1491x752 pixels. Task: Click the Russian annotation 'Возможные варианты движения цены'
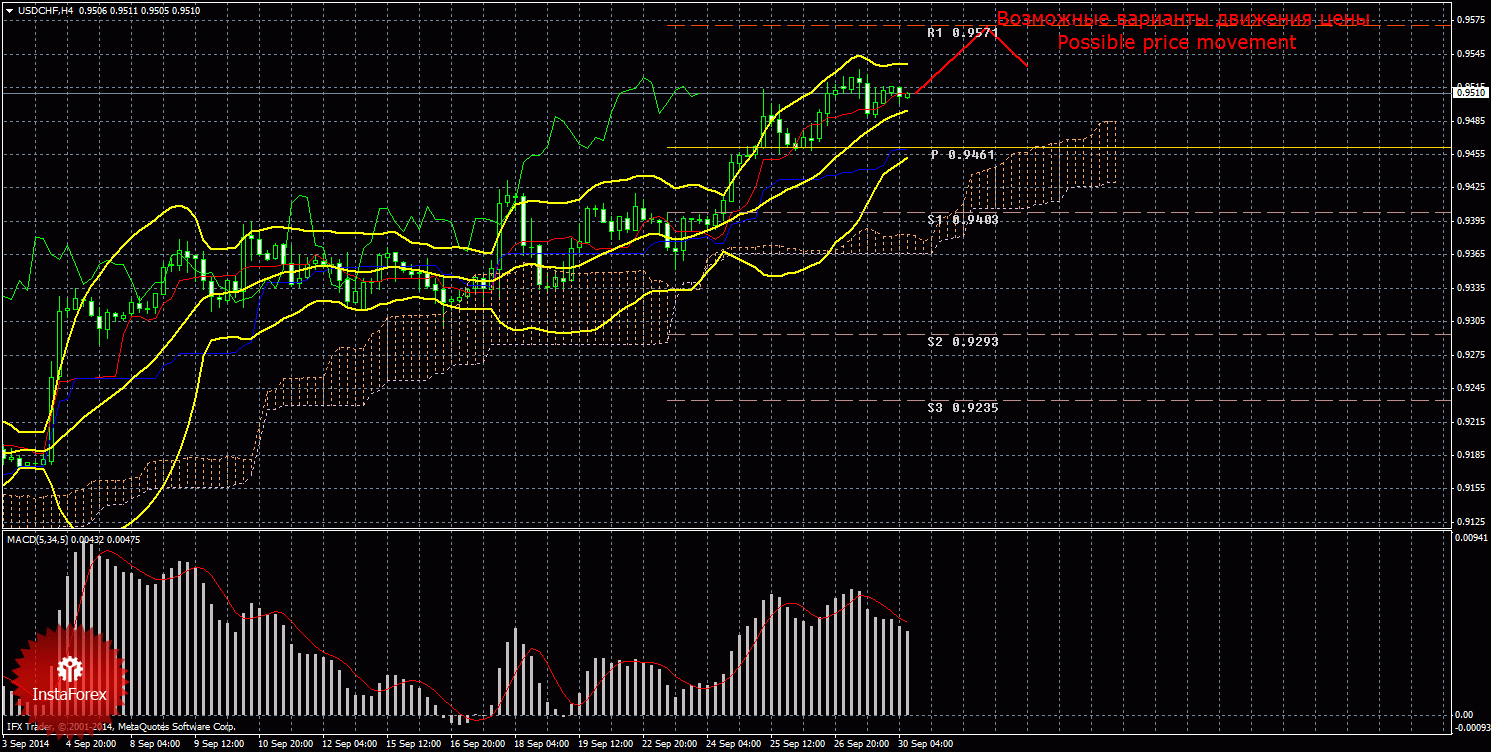[1182, 19]
